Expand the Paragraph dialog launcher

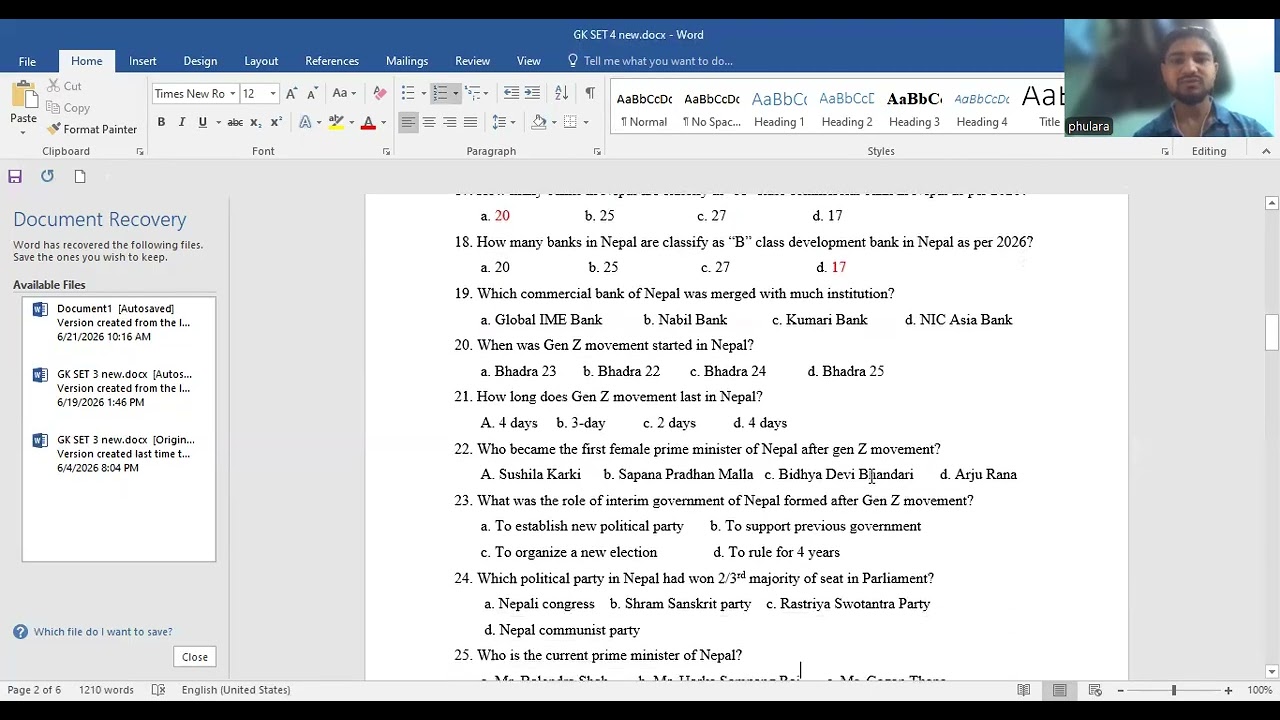coord(597,152)
